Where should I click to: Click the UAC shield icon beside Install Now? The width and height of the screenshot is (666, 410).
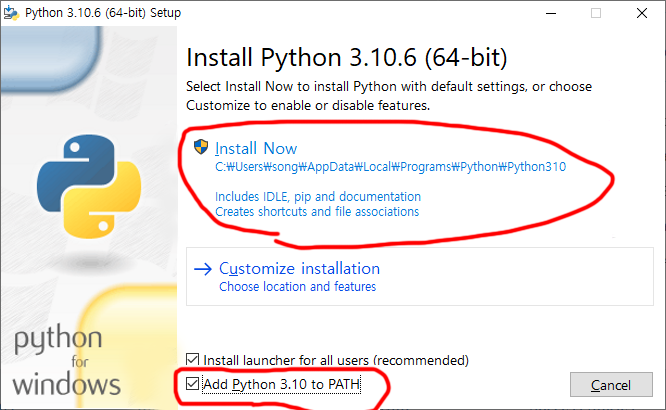click(x=201, y=147)
